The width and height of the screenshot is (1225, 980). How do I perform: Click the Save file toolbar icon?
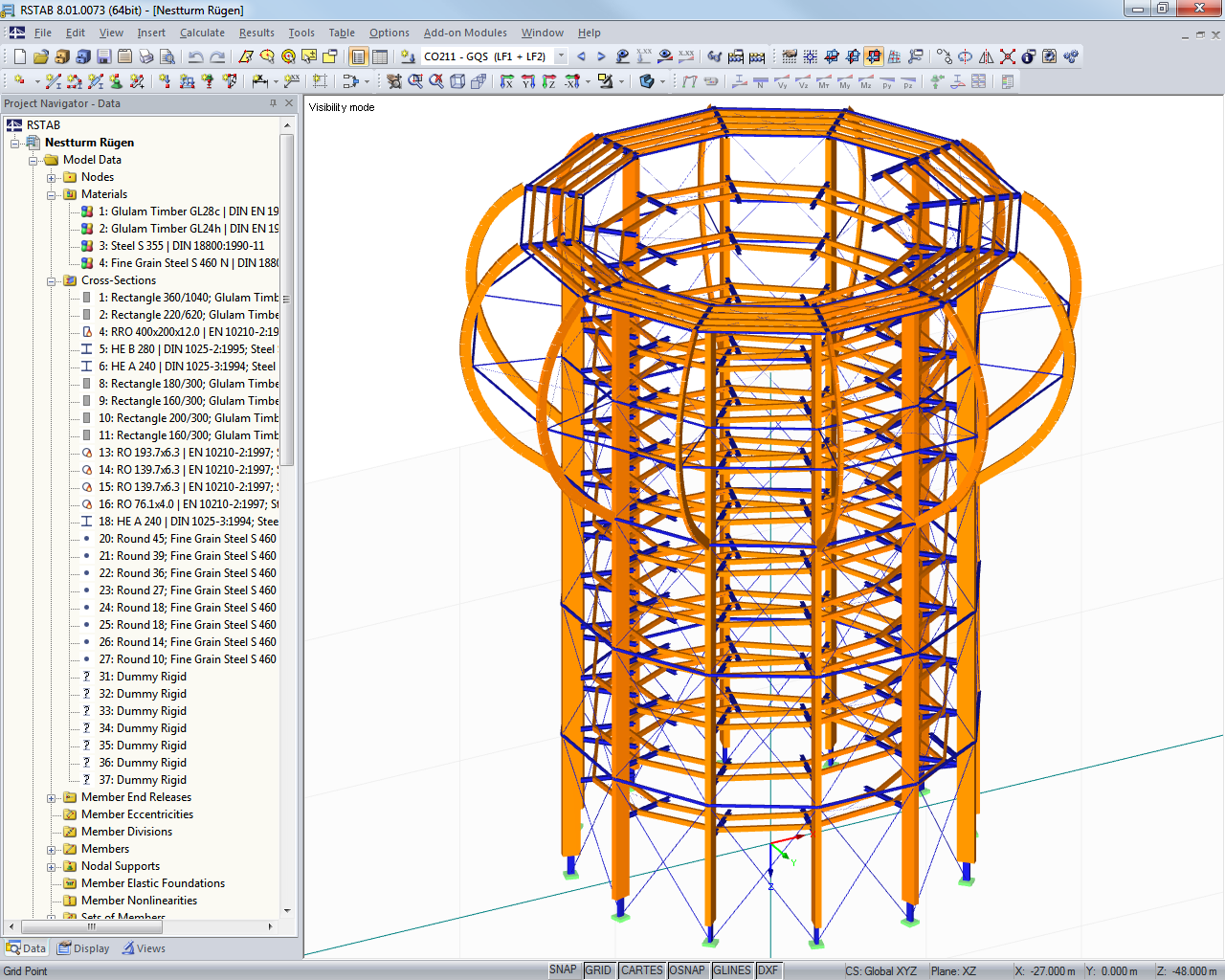coord(103,56)
